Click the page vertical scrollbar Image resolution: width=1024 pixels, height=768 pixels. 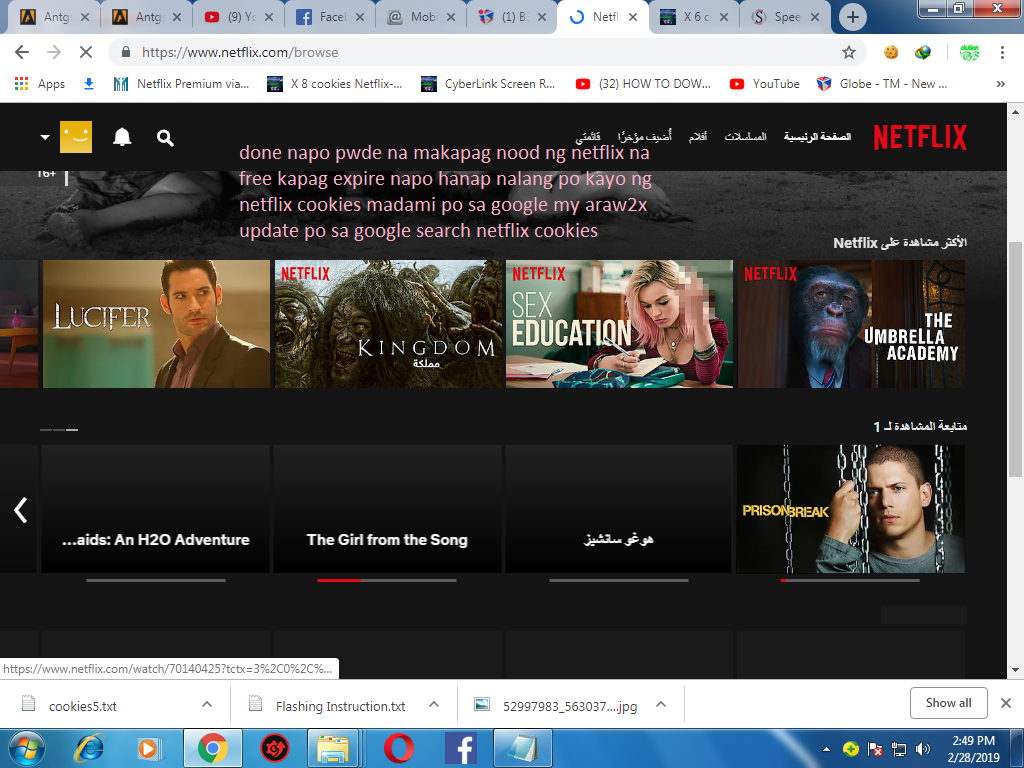pyautogui.click(x=1015, y=359)
